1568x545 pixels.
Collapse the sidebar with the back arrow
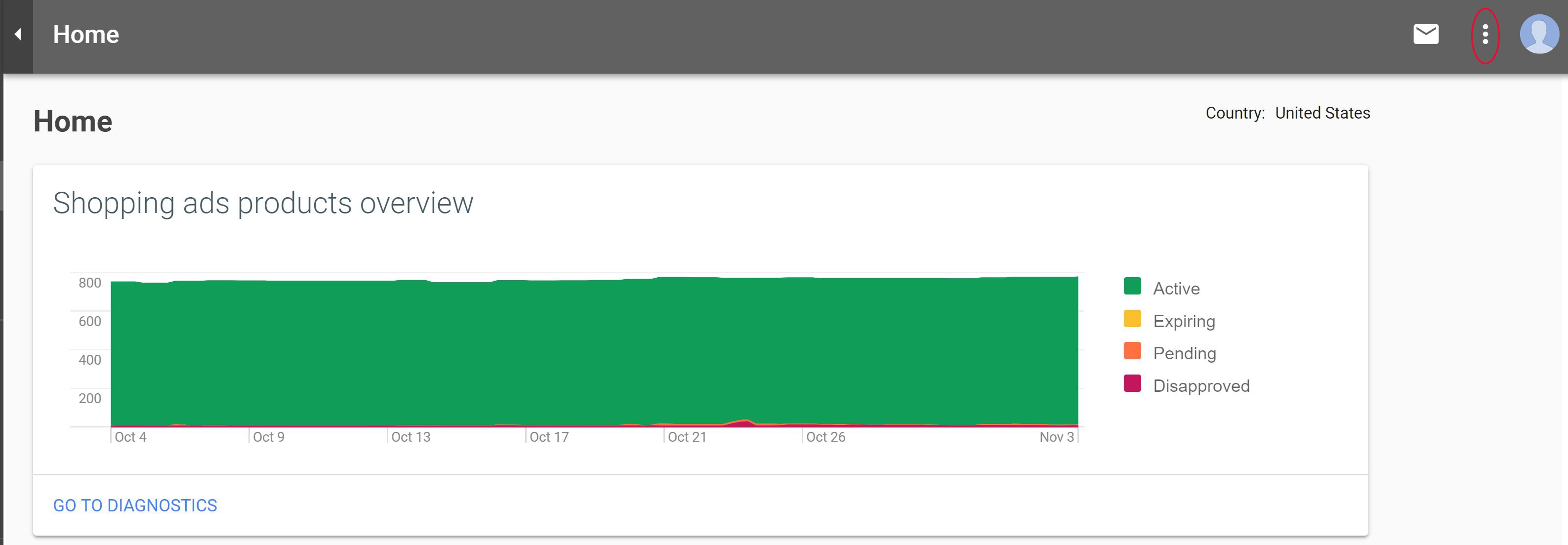(18, 35)
